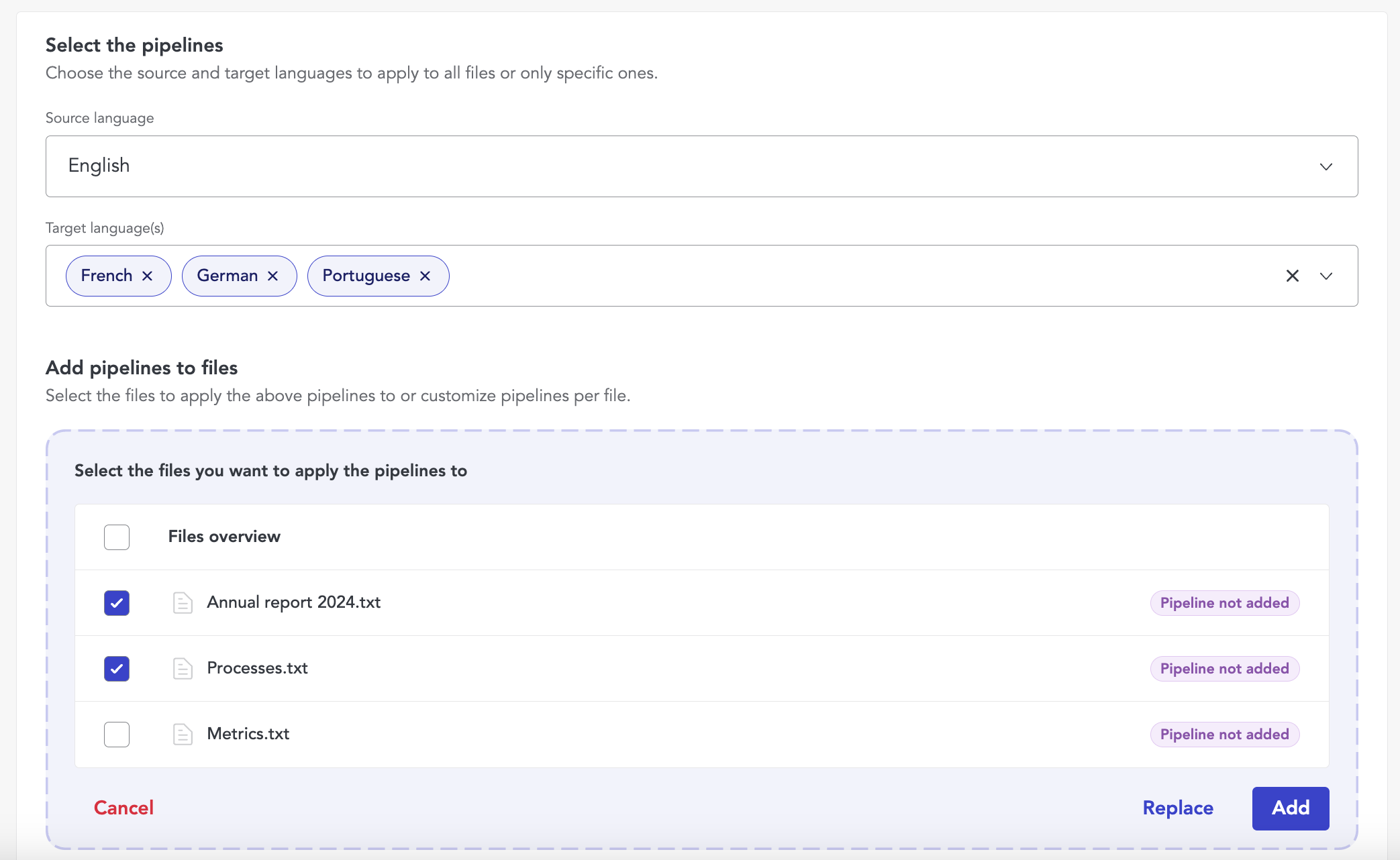Click the Processes.txt filename
Viewport: 1400px width, 860px height.
click(257, 668)
